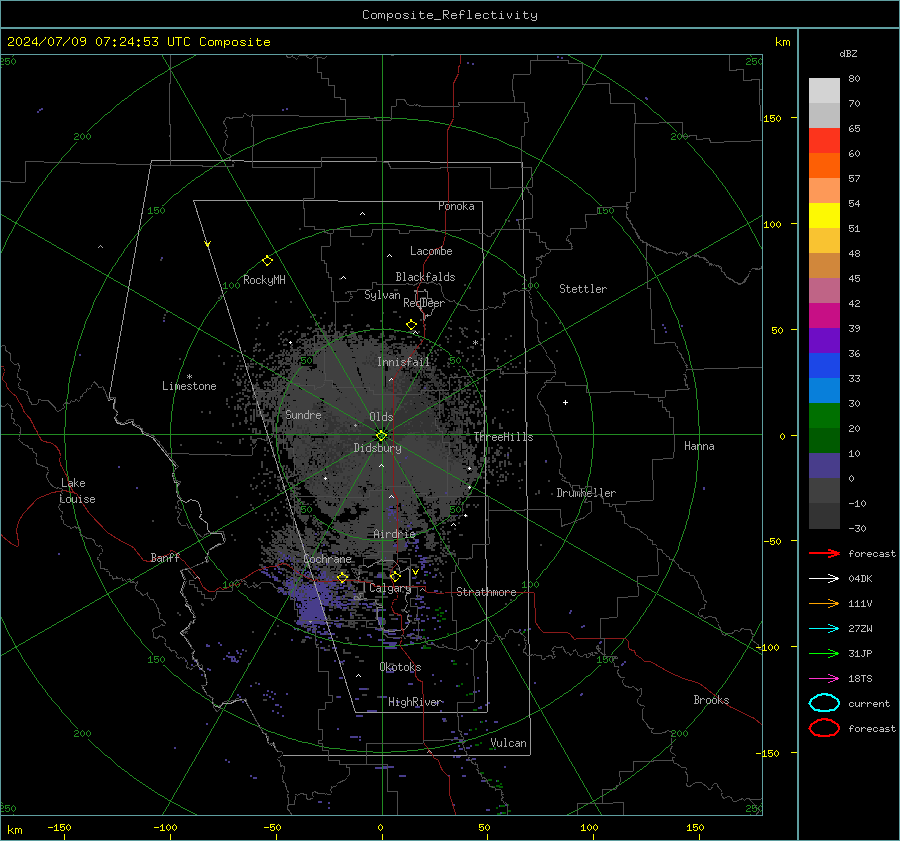Click the Innisfail city label
This screenshot has height=841, width=900.
pyautogui.click(x=403, y=362)
